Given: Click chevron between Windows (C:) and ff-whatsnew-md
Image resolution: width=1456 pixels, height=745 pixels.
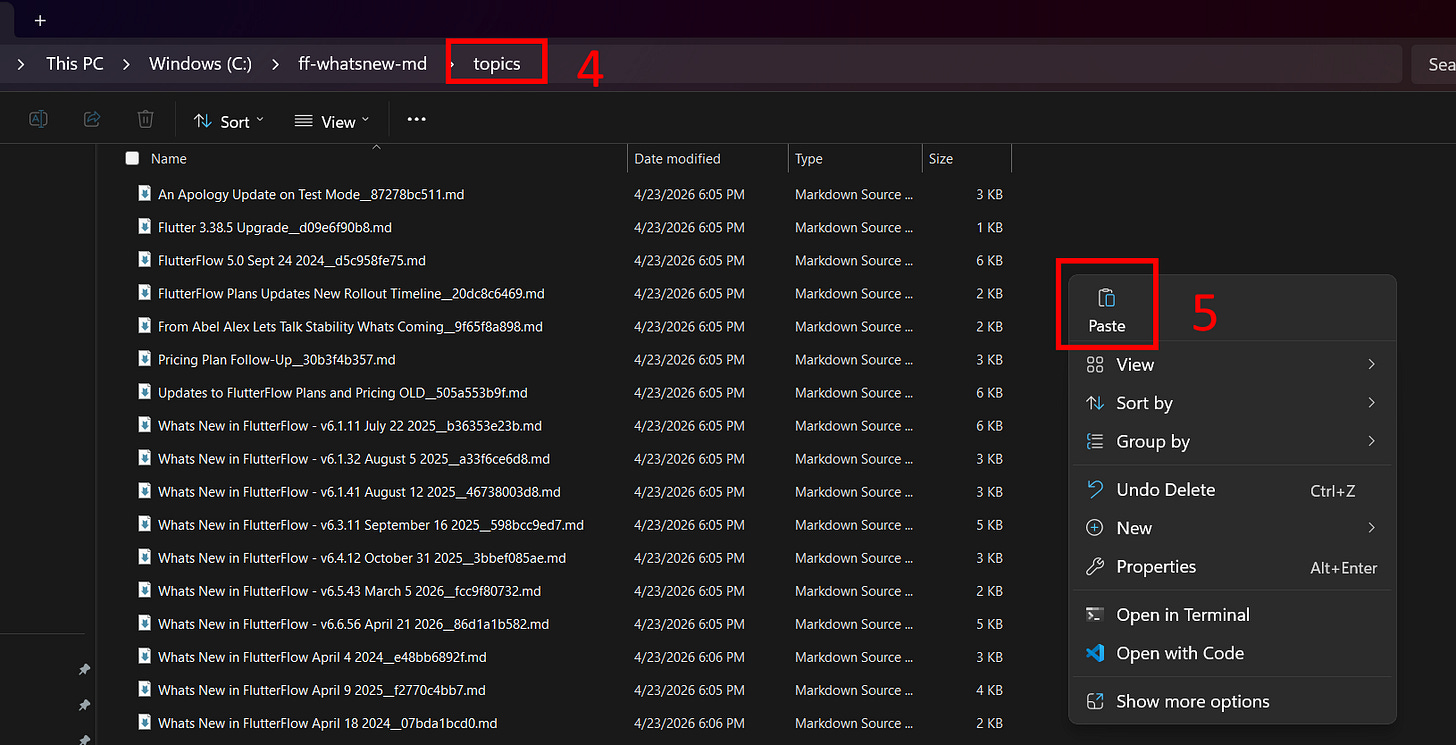Looking at the screenshot, I should (274, 64).
